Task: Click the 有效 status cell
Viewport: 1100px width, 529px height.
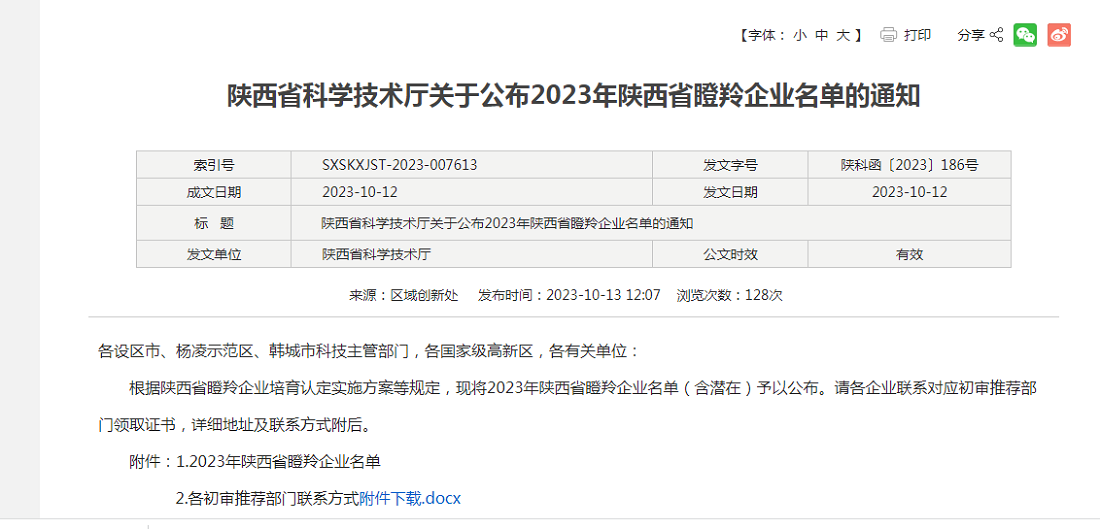Action: coord(909,254)
